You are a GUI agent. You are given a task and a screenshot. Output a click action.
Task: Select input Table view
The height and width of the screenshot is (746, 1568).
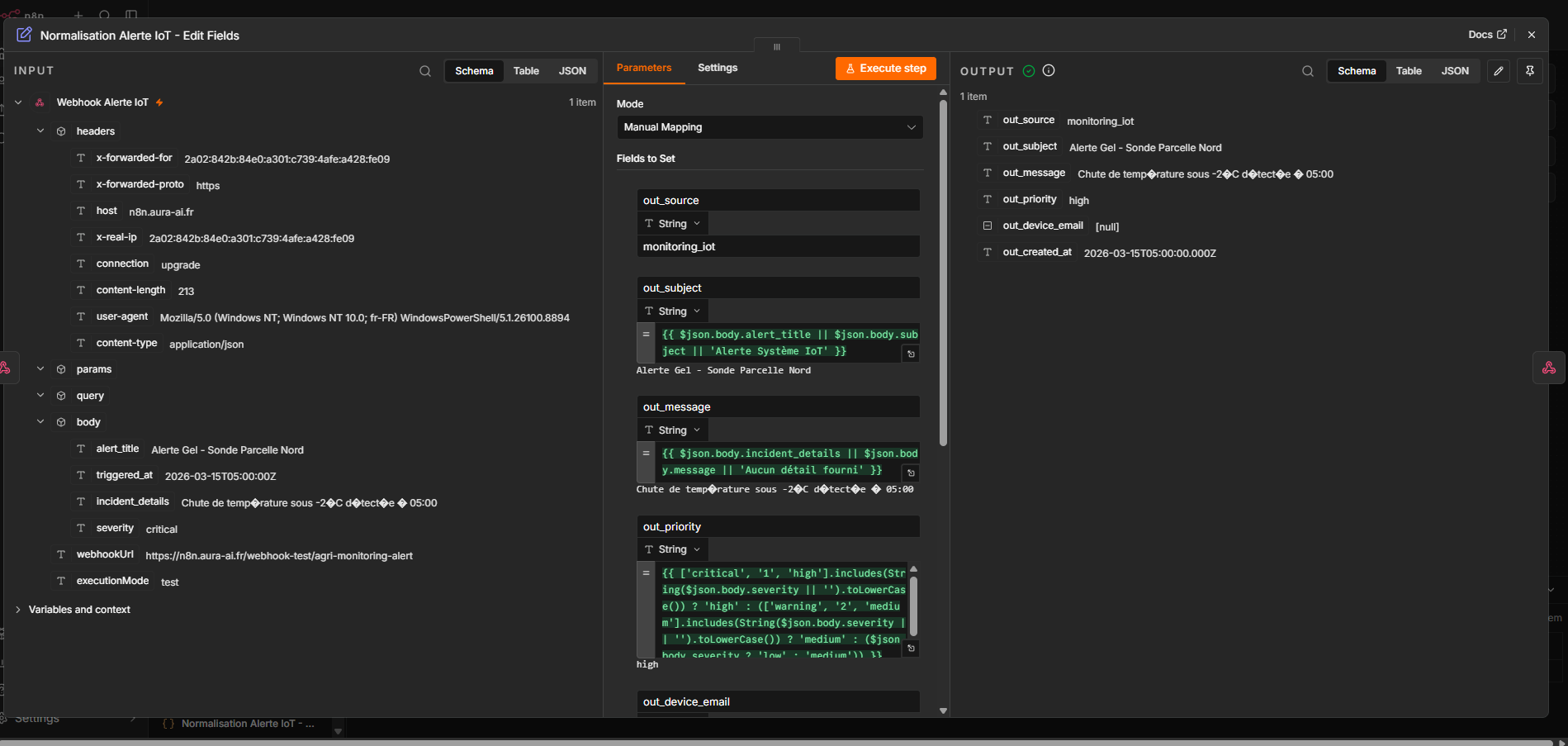click(526, 71)
